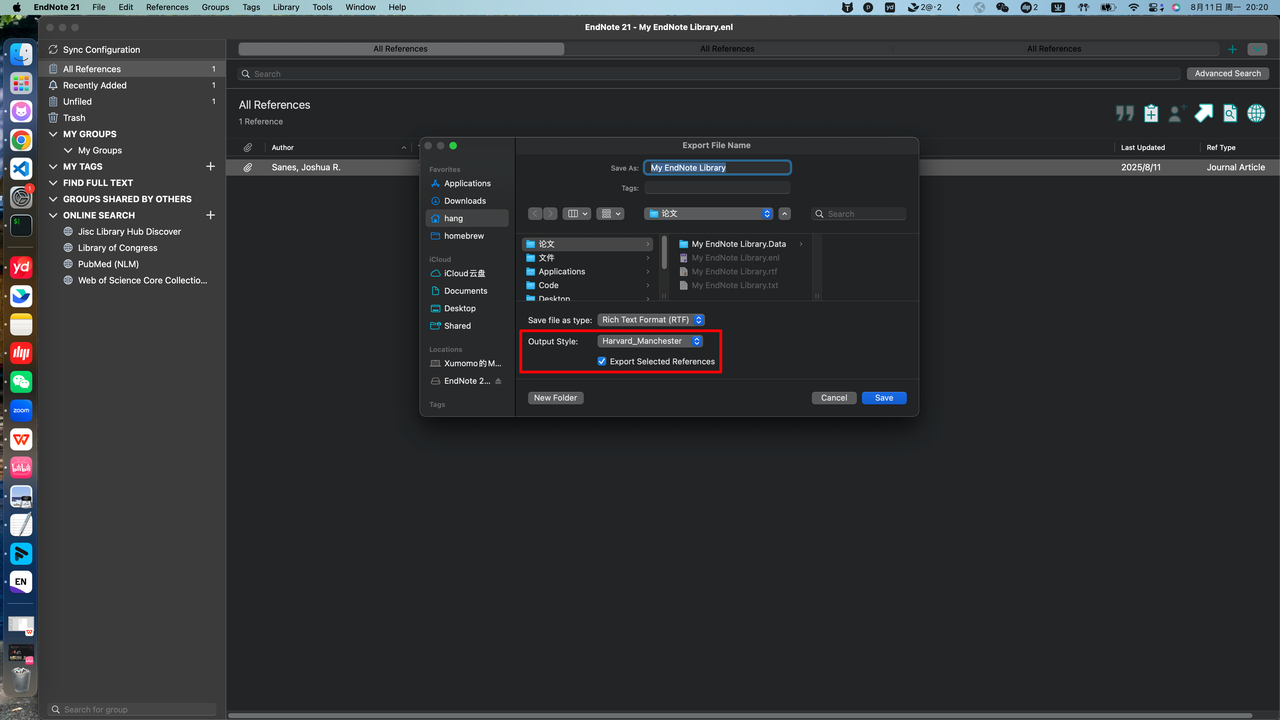Screen dimensions: 1280x720
Task: Click the Find Full Text document-magnifier icon
Action: [x=1230, y=113]
